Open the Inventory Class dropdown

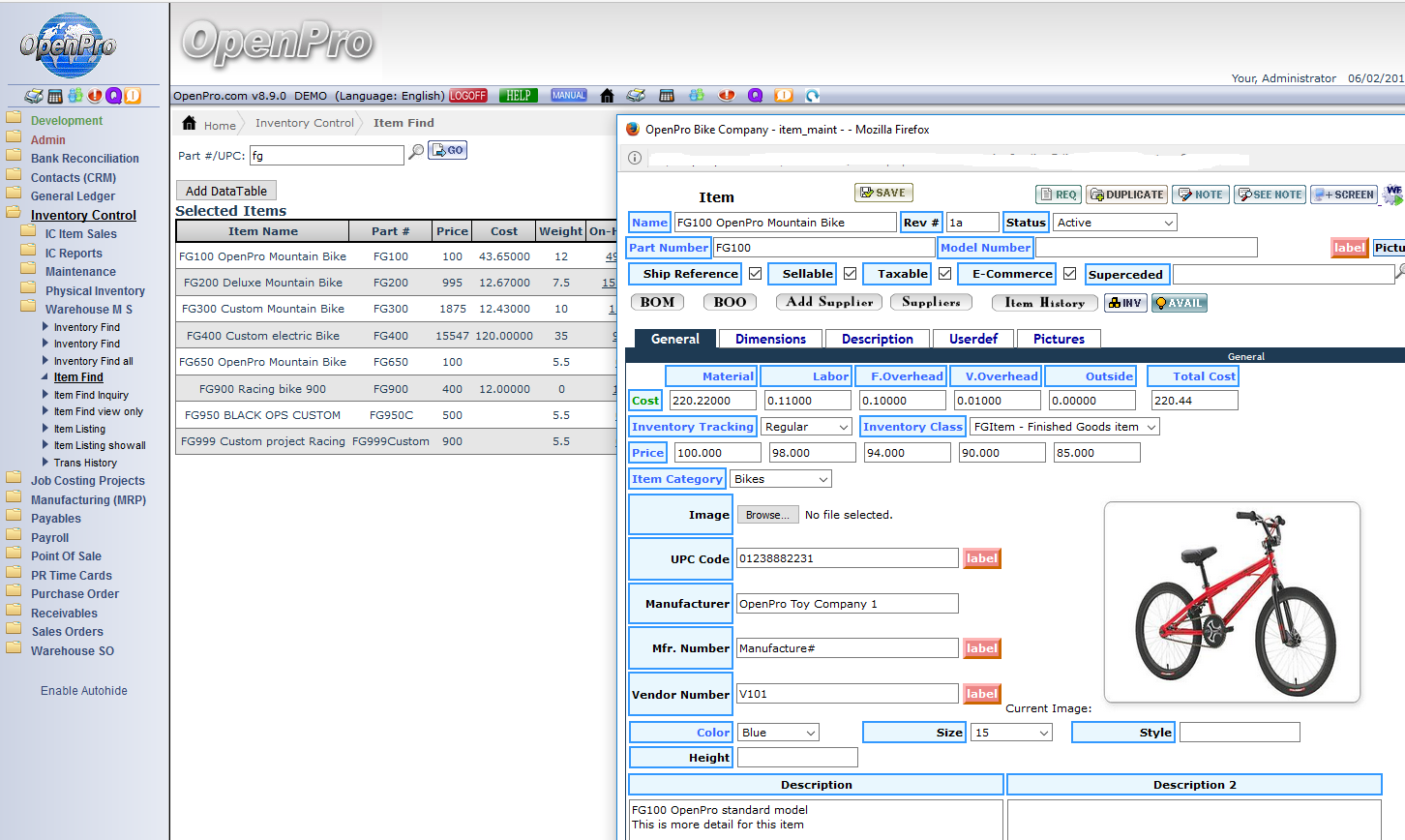(1064, 427)
